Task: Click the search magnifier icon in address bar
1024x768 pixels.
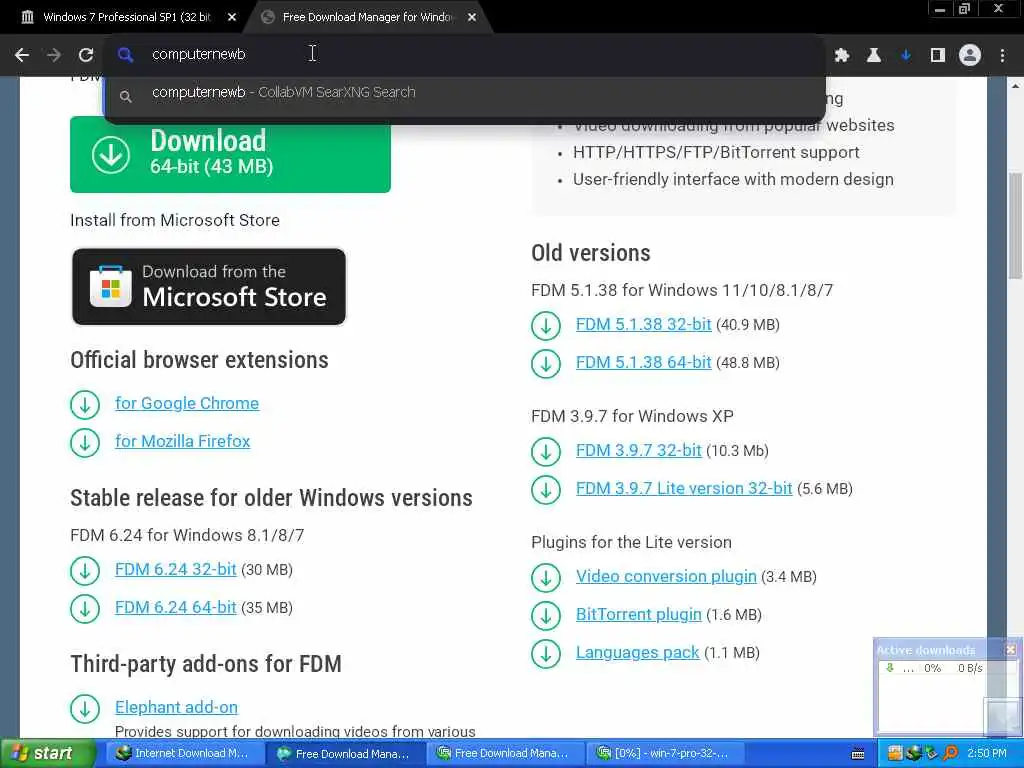Action: click(125, 55)
